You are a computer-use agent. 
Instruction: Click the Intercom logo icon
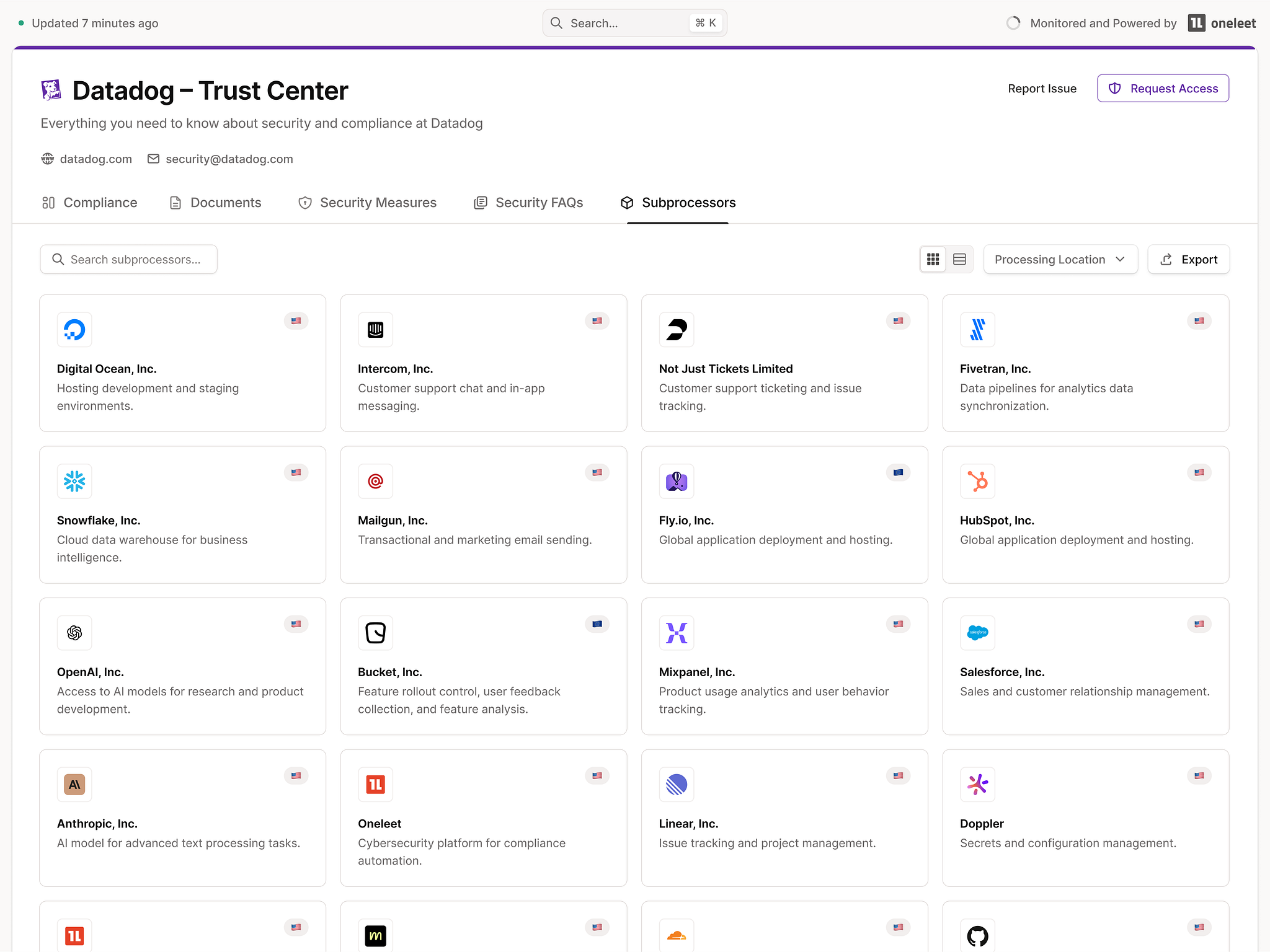click(375, 330)
